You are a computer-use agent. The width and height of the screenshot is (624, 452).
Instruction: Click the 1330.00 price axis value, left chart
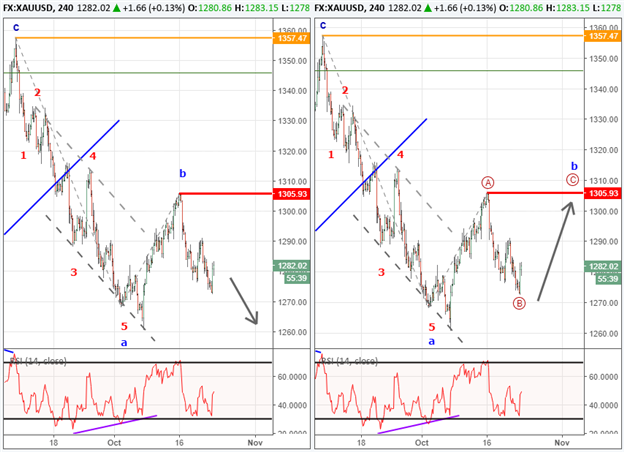click(x=292, y=121)
